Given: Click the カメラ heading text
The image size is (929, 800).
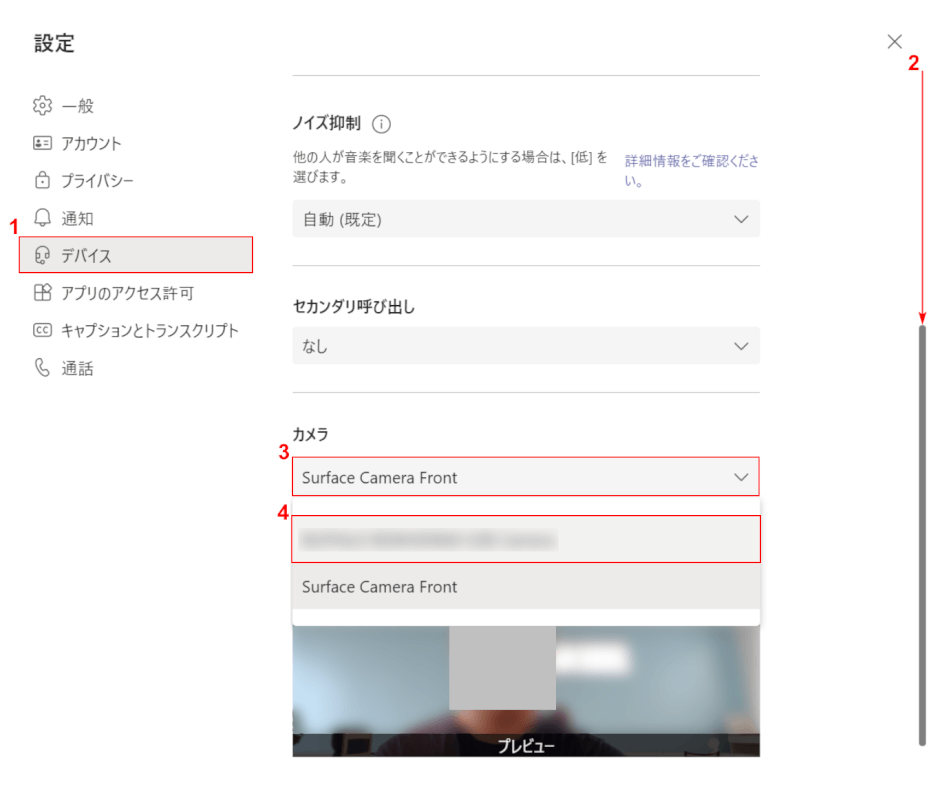Looking at the screenshot, I should tap(310, 434).
